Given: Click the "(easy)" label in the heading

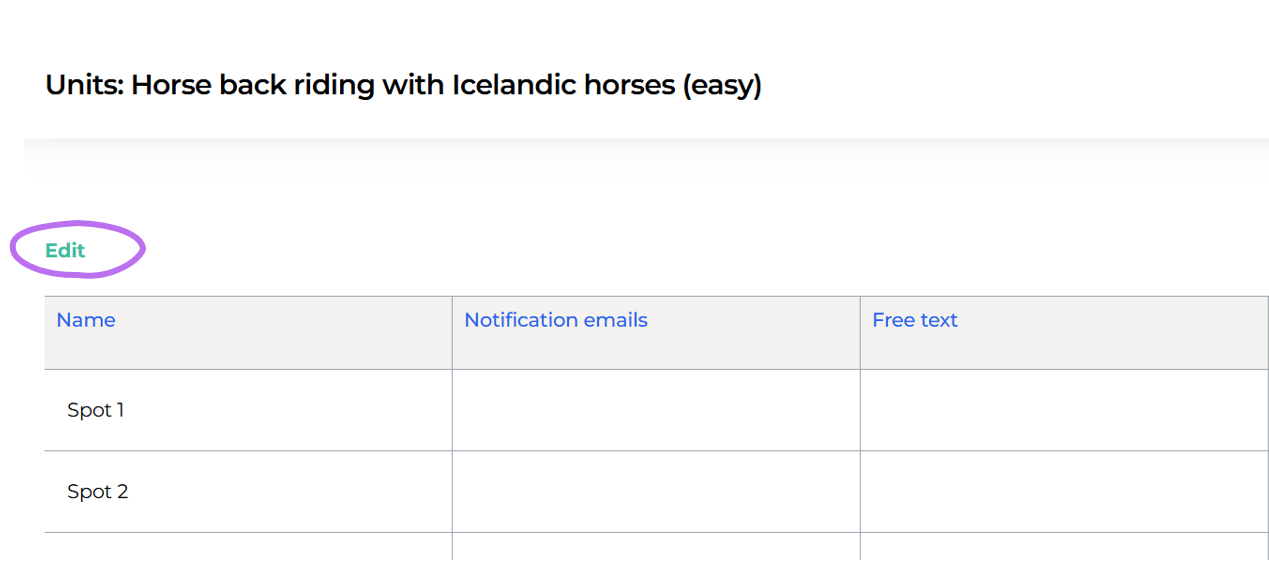Looking at the screenshot, I should point(722,85).
